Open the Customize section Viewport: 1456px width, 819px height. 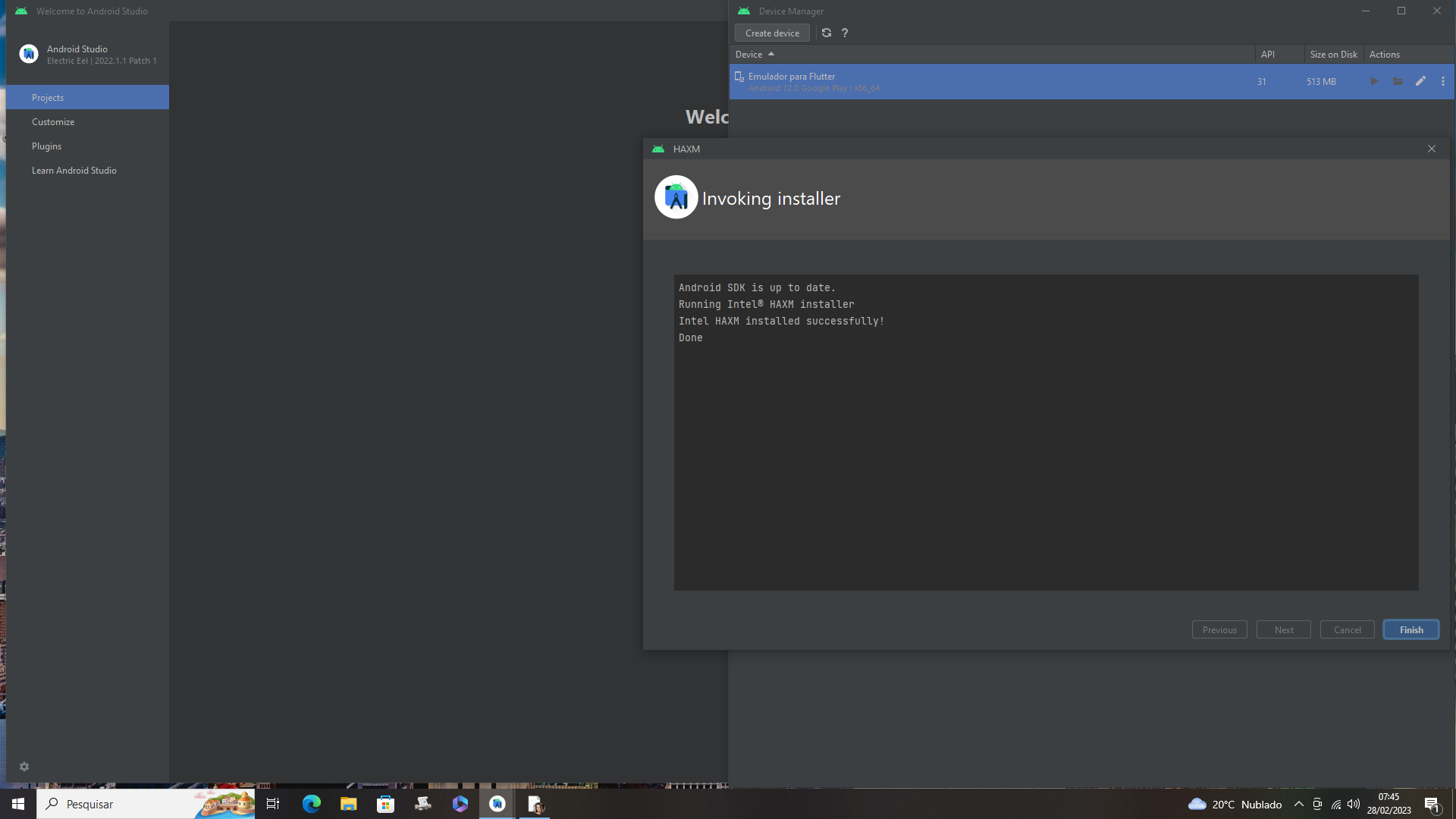click(87, 121)
